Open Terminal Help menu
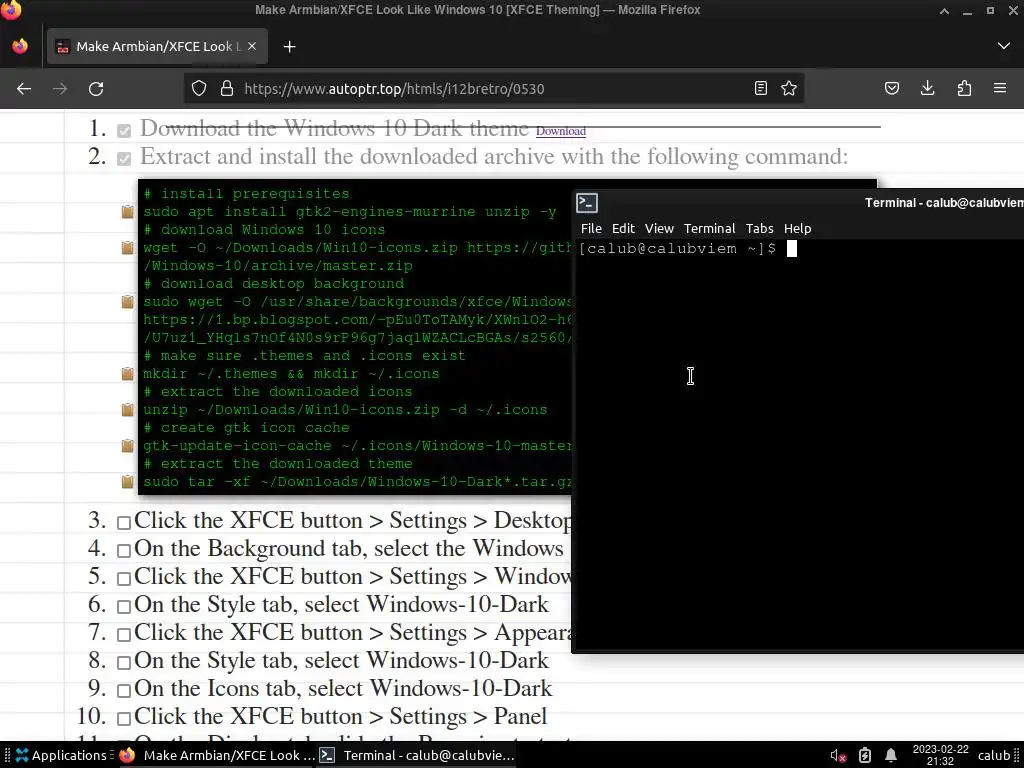The height and width of the screenshot is (768, 1024). tap(797, 229)
